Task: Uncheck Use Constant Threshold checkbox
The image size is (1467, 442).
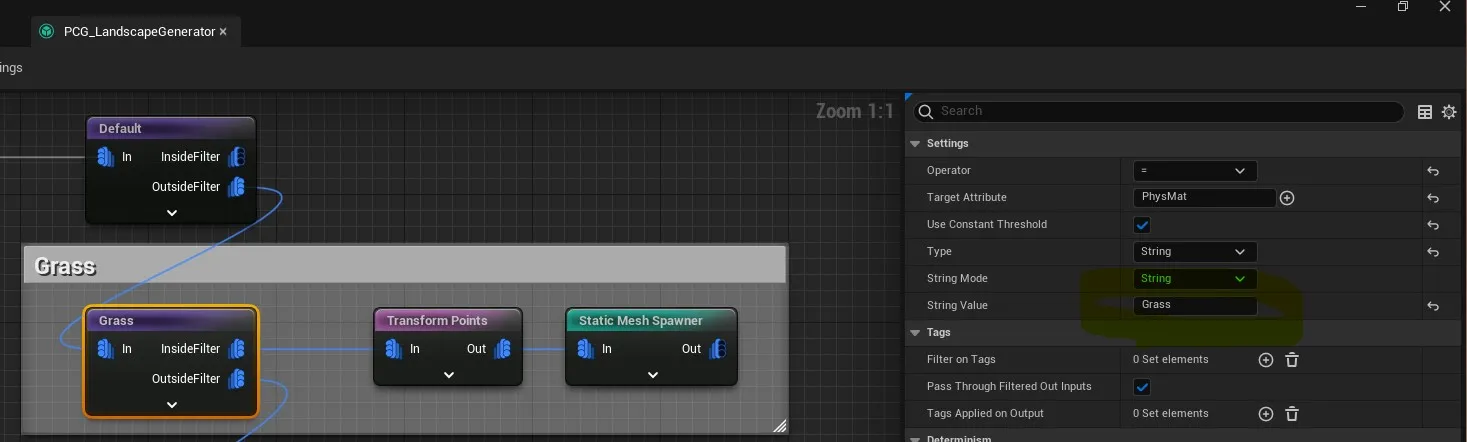Action: (x=1142, y=225)
